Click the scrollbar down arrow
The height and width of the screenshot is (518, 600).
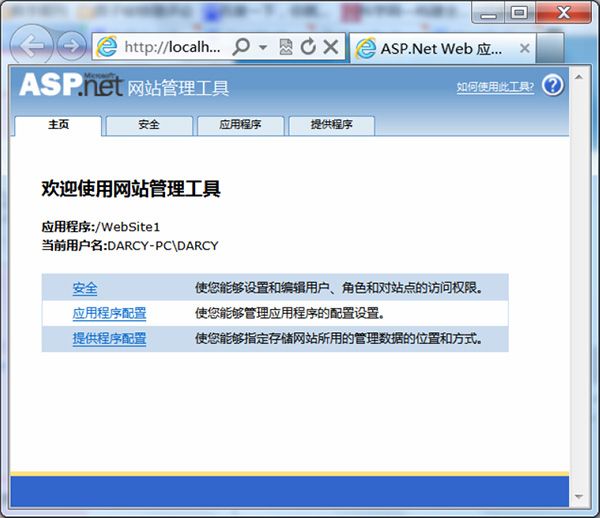(x=579, y=497)
